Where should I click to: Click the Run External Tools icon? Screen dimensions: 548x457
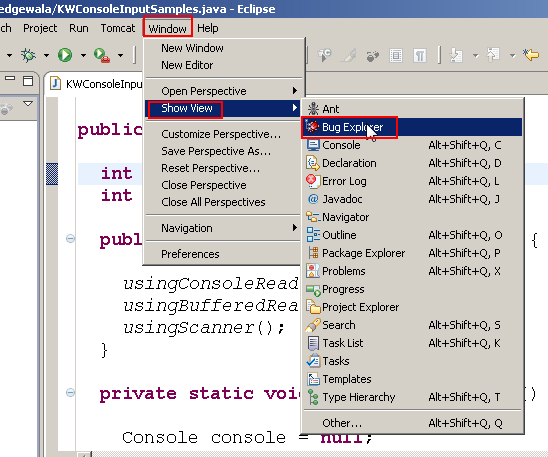102,55
